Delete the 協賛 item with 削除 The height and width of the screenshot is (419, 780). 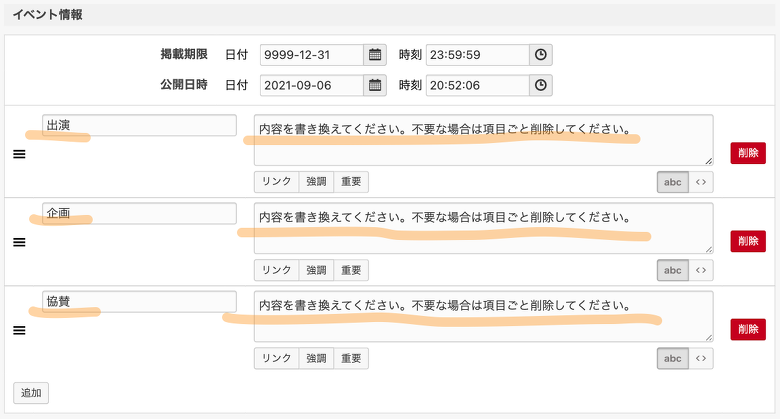click(x=747, y=329)
